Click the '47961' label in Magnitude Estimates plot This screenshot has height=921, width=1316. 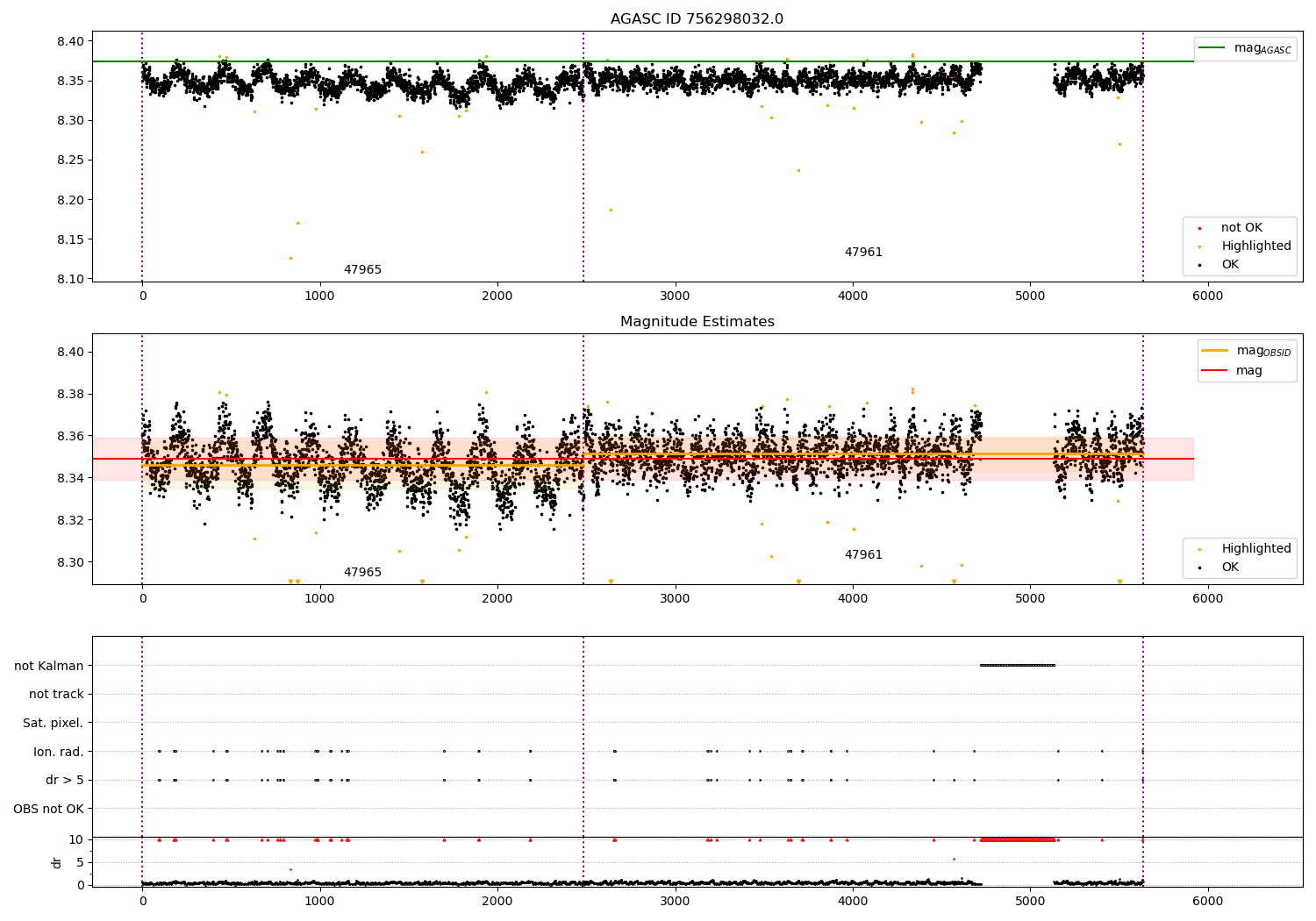point(863,555)
